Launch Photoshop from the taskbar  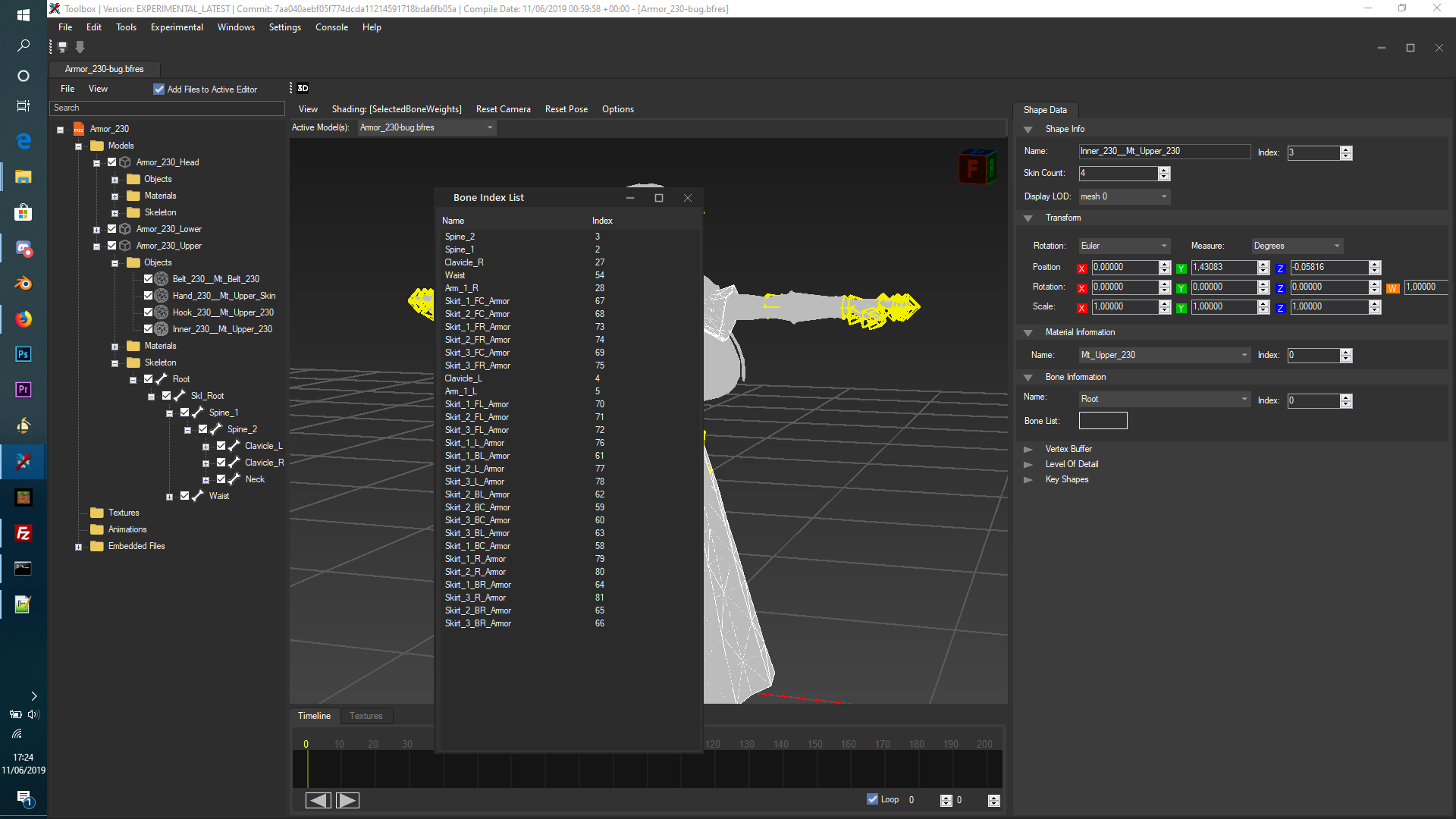point(23,354)
